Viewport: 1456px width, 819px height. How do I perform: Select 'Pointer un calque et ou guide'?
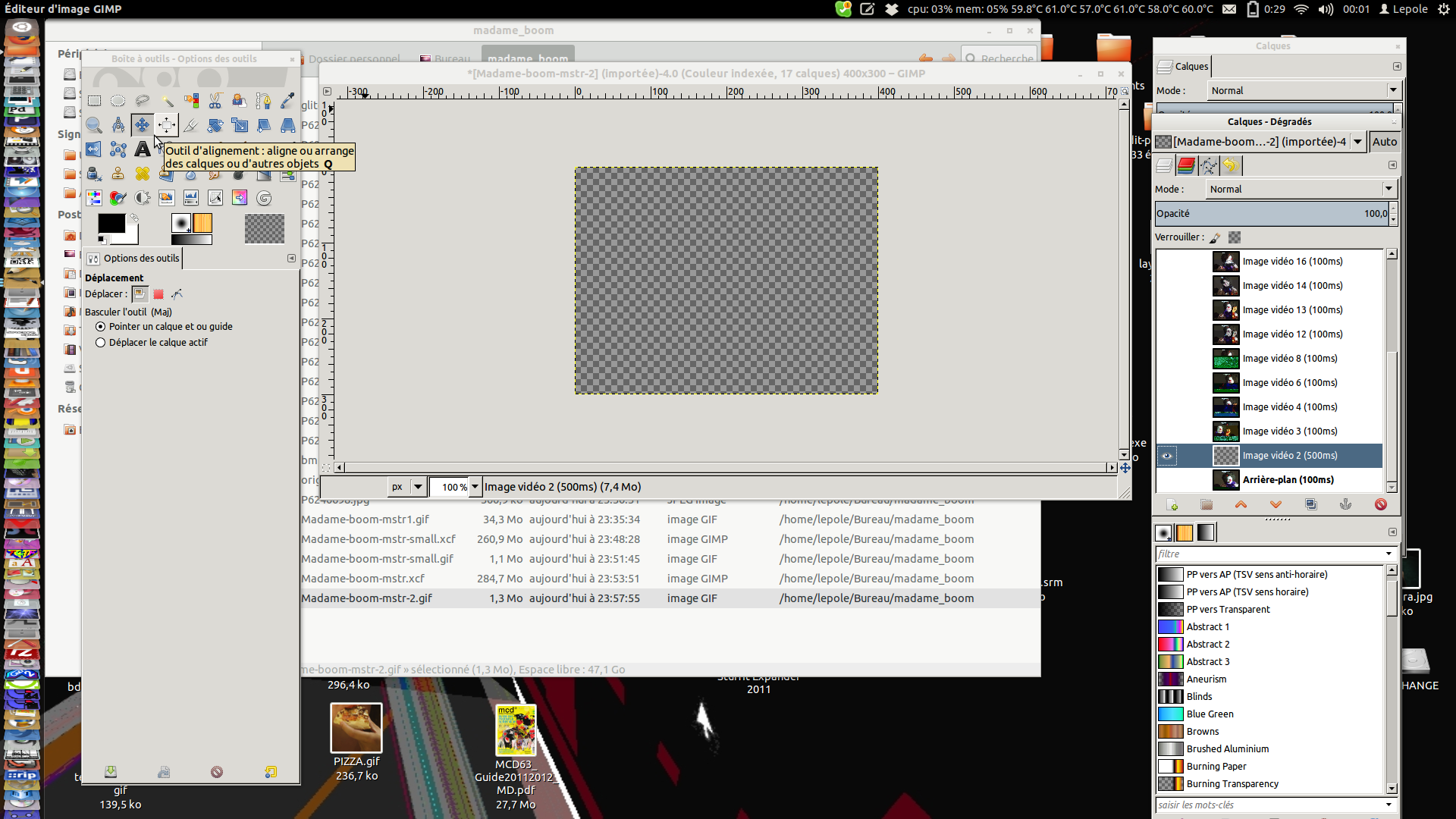point(101,327)
